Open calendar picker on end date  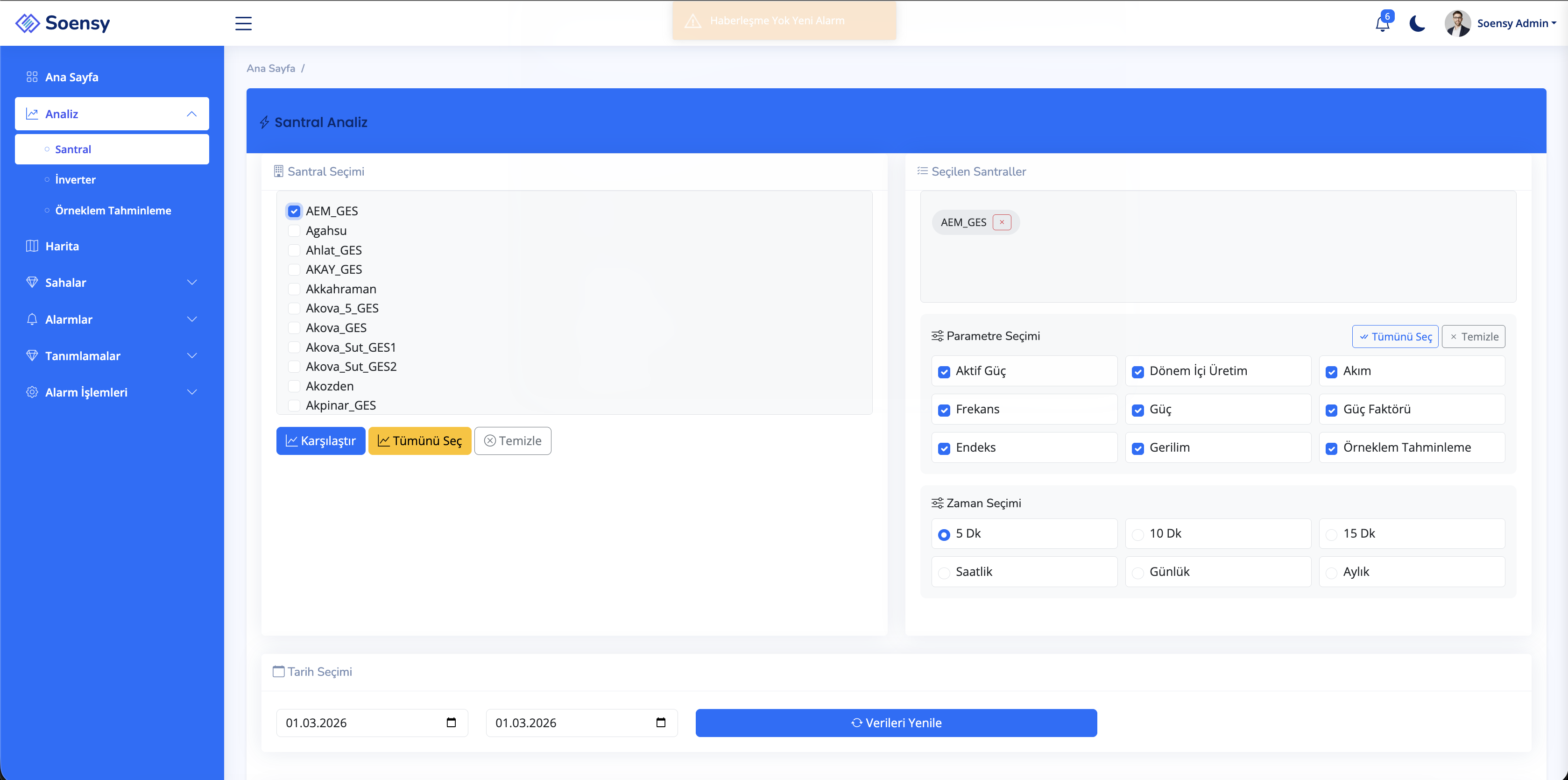point(660,722)
